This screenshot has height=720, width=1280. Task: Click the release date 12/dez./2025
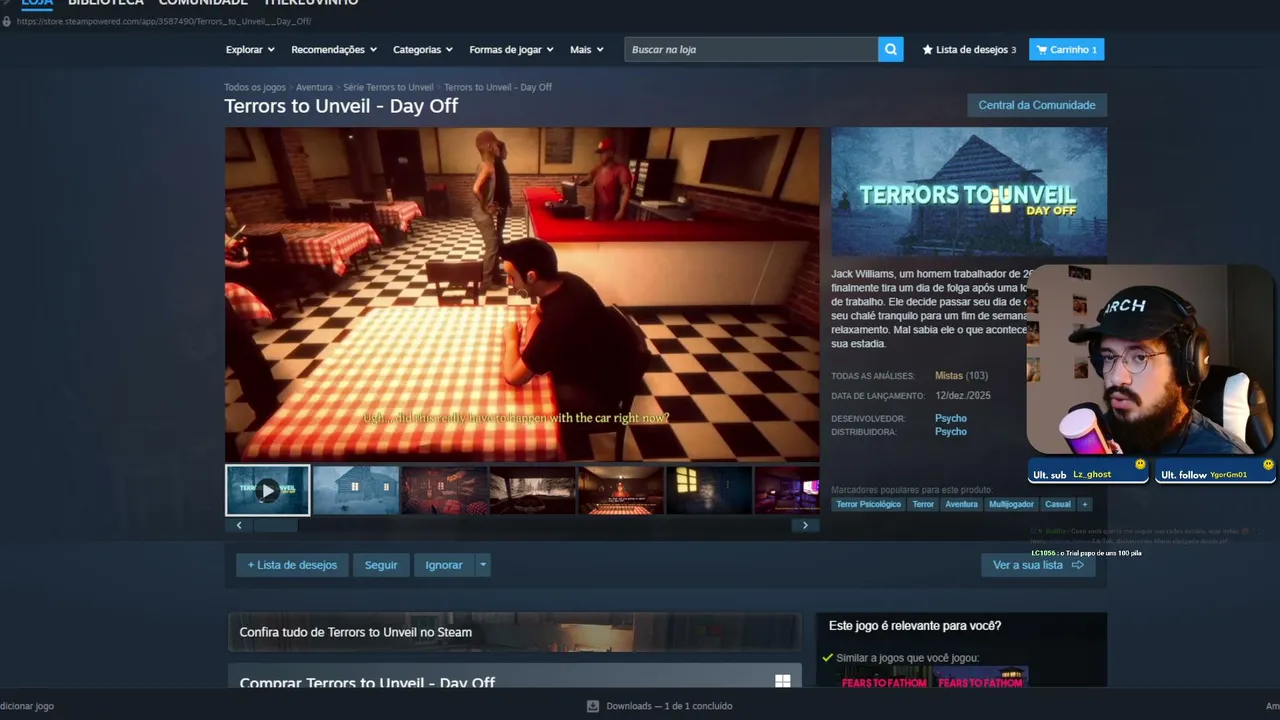963,396
